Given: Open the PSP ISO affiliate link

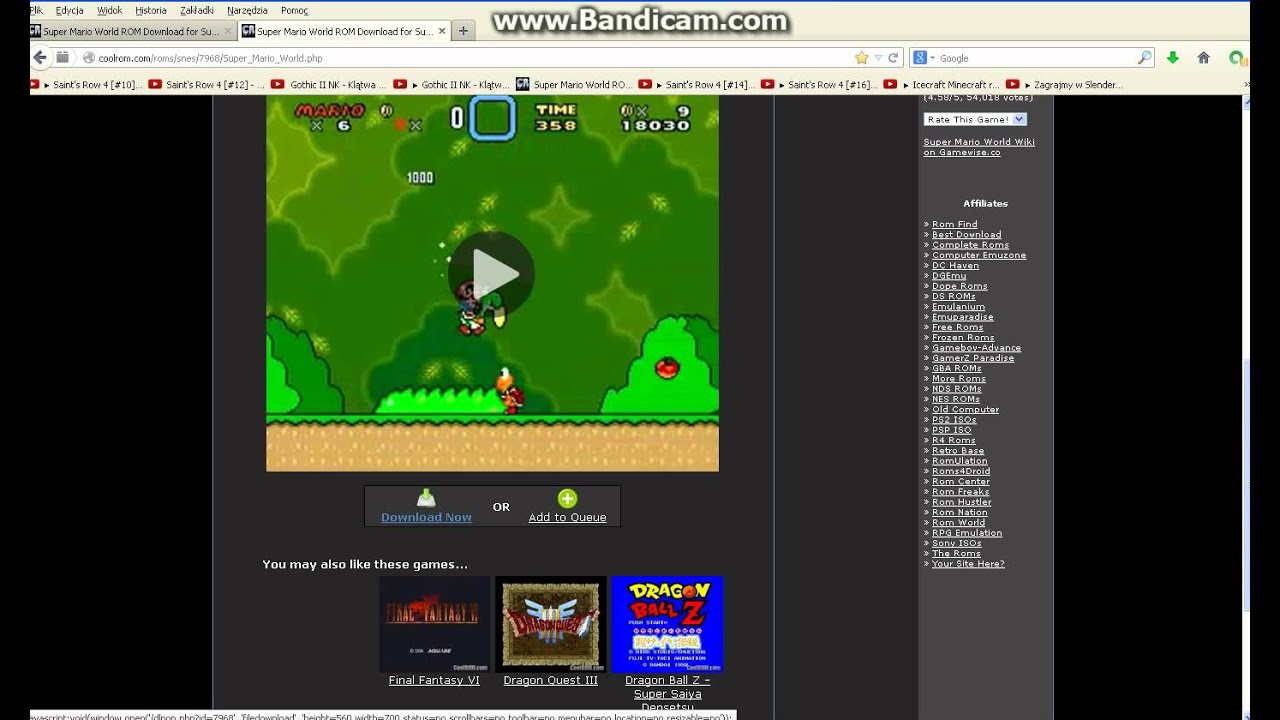Looking at the screenshot, I should point(951,430).
